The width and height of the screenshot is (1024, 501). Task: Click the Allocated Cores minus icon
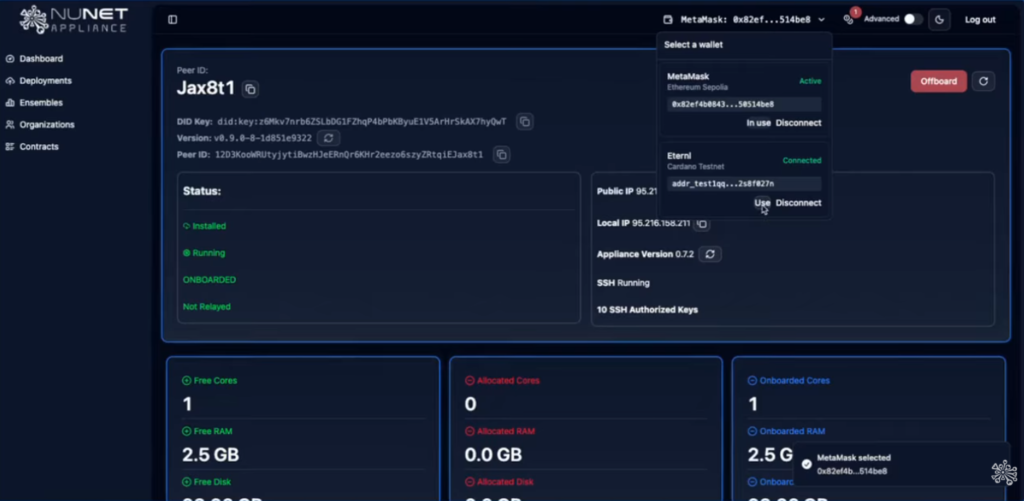(x=470, y=381)
